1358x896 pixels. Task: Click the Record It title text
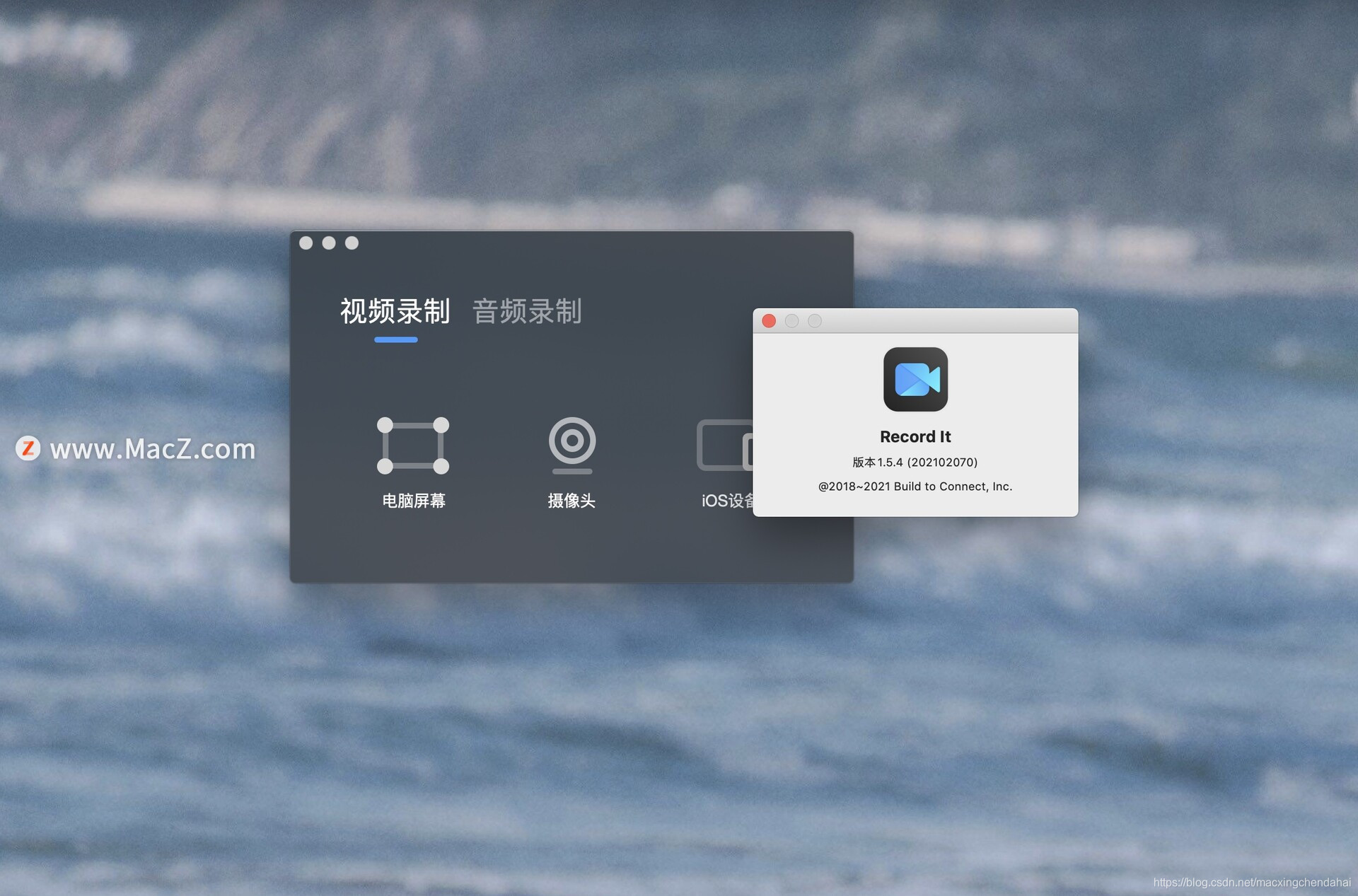[x=915, y=437]
